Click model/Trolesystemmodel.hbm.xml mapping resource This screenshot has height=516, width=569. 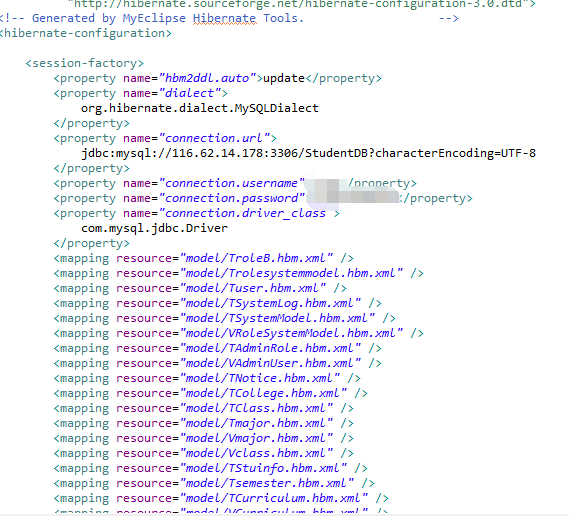291,273
